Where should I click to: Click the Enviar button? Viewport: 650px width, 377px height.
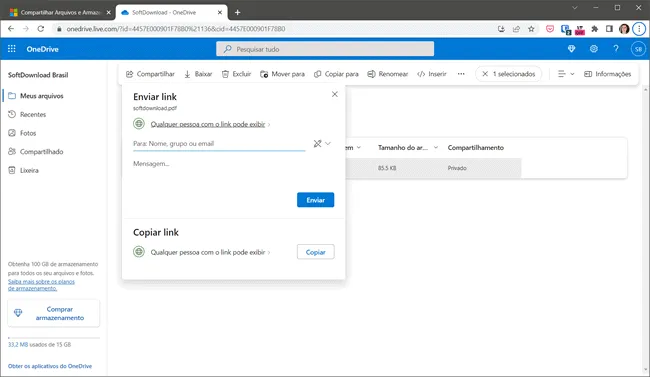[315, 200]
